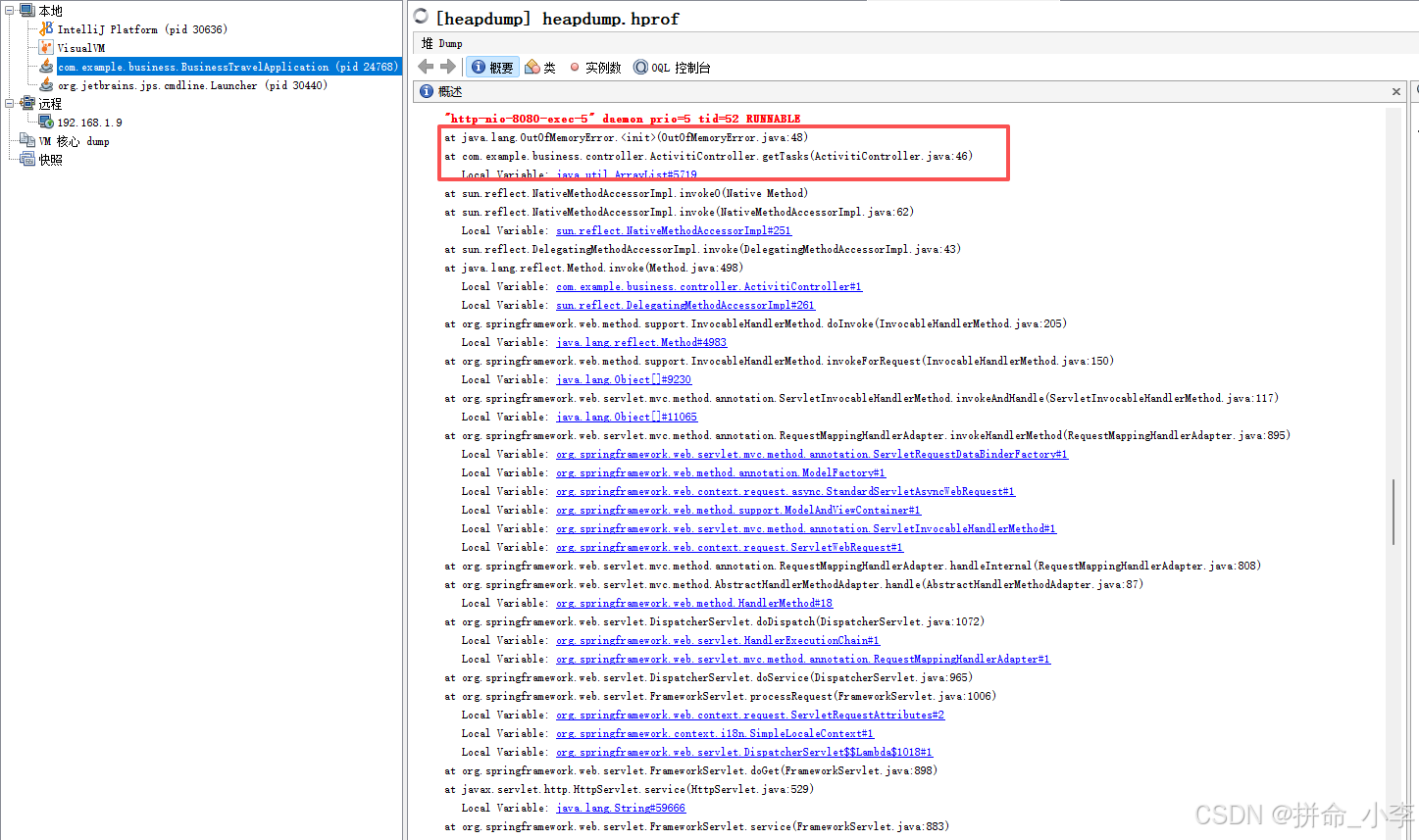
Task: Open the ServletInvocableHandlerMethod#1 link
Action: tap(806, 528)
